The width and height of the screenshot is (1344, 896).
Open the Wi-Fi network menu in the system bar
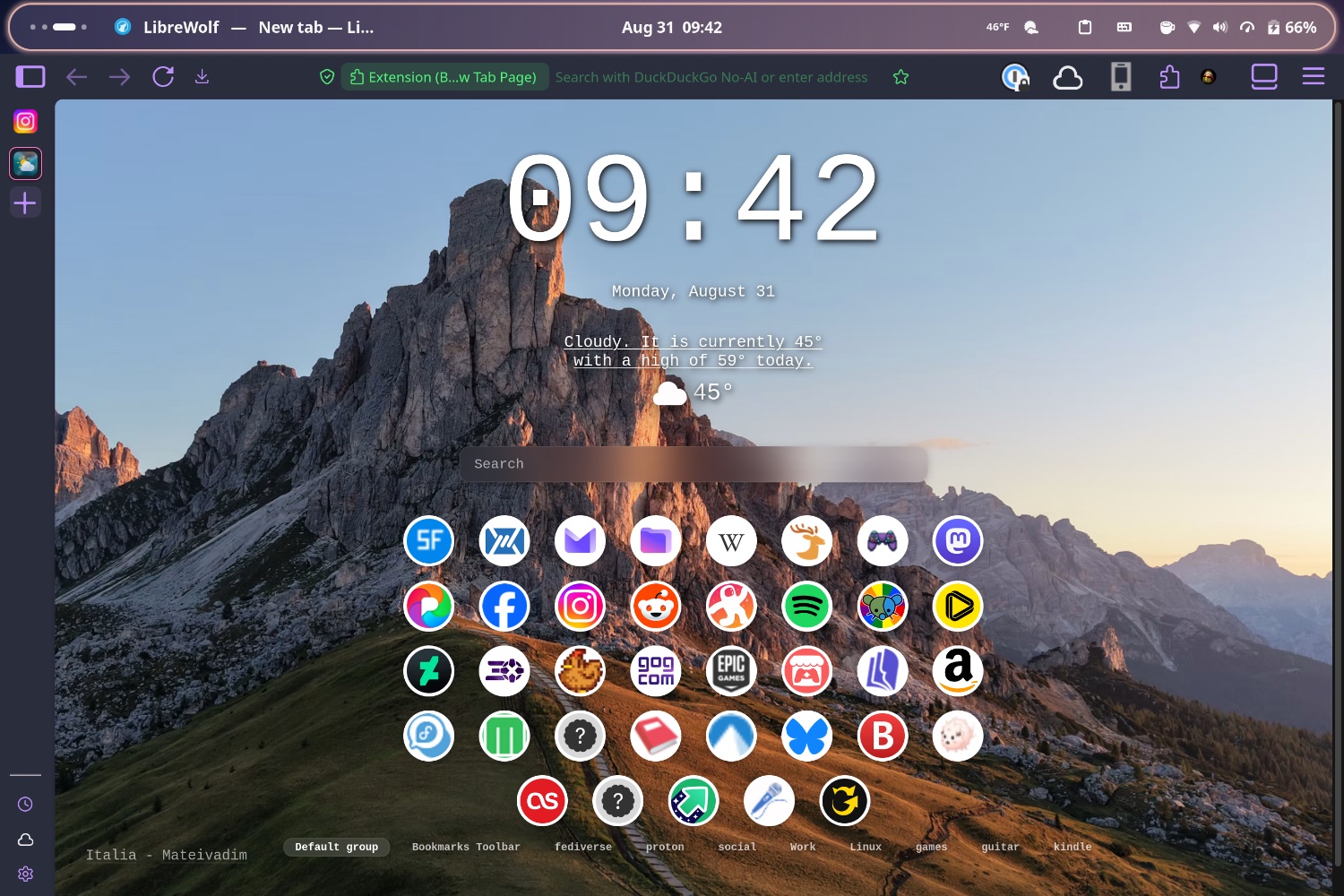1193,28
